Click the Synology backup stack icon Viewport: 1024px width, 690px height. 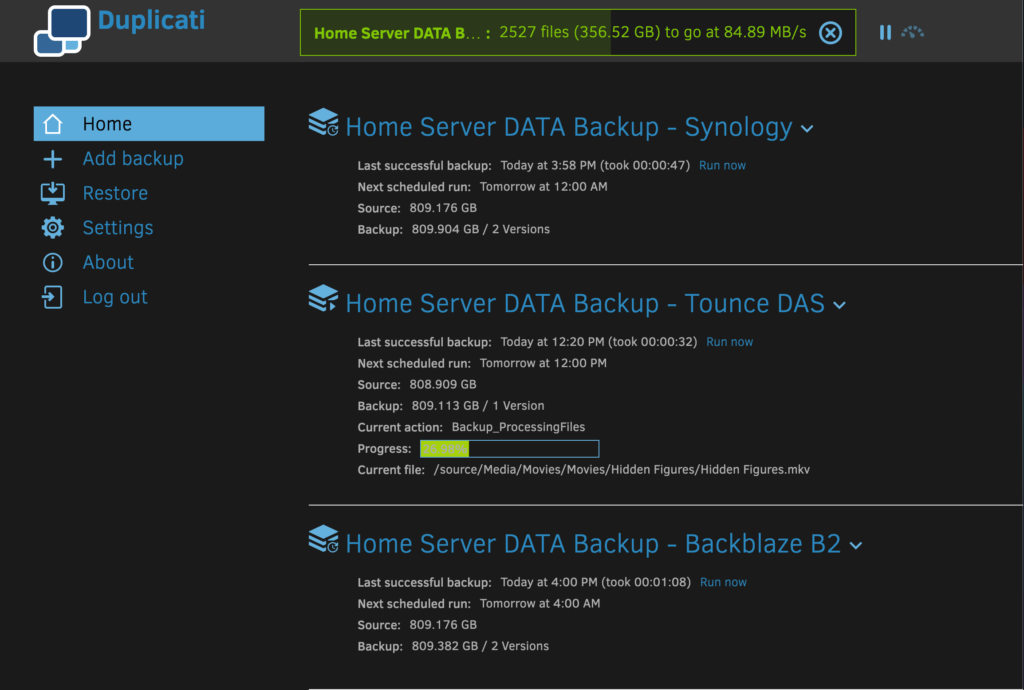point(323,123)
